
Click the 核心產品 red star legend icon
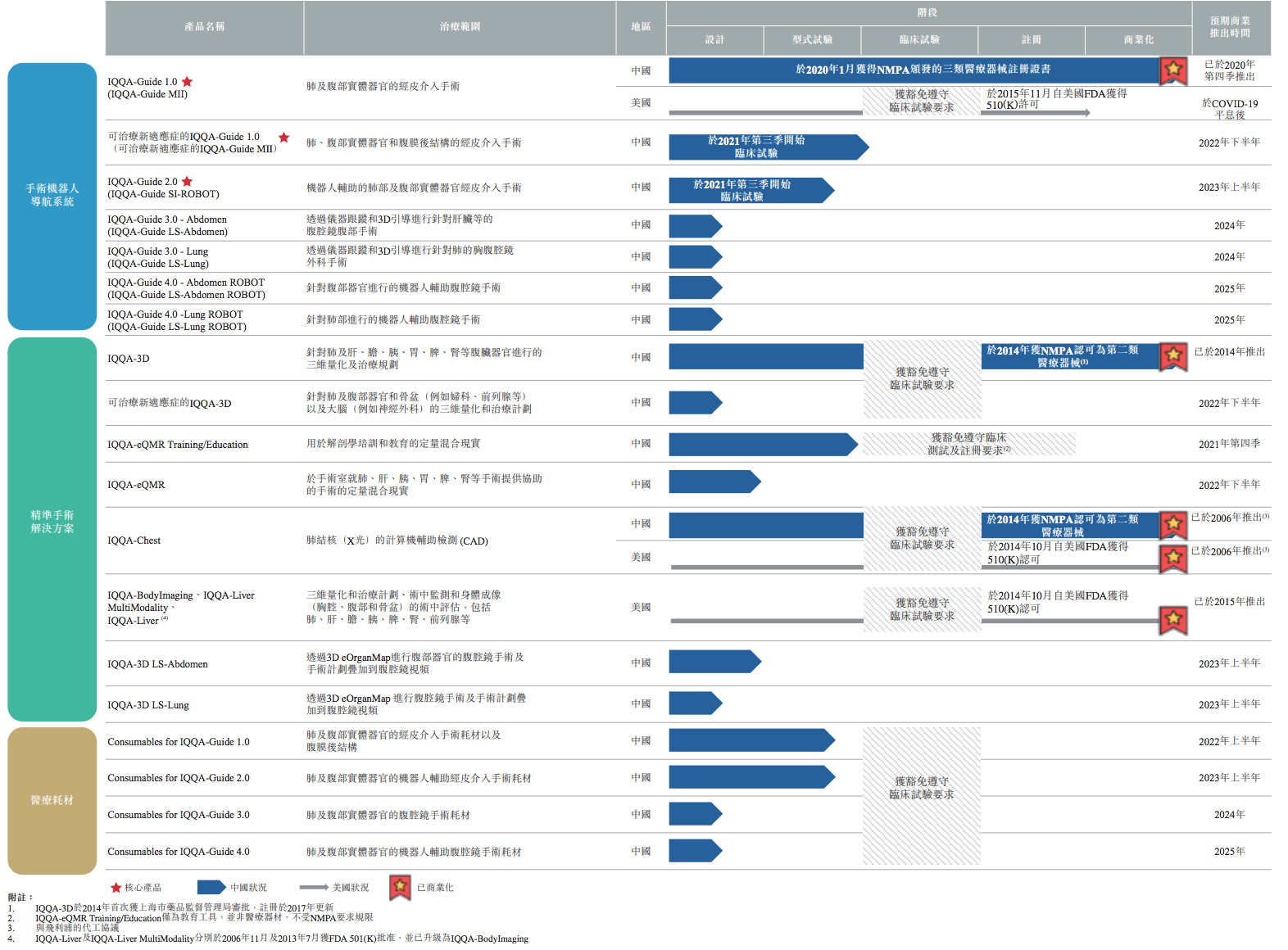[x=116, y=888]
